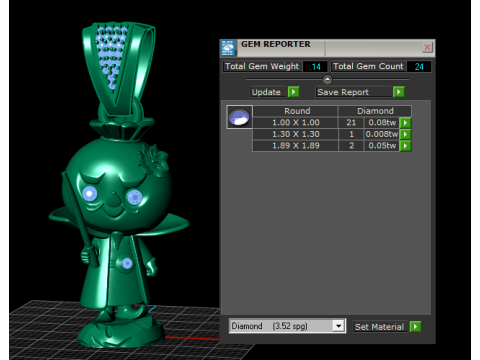Click the Diamond column header
Screen dimensions: 480x360
[375, 111]
